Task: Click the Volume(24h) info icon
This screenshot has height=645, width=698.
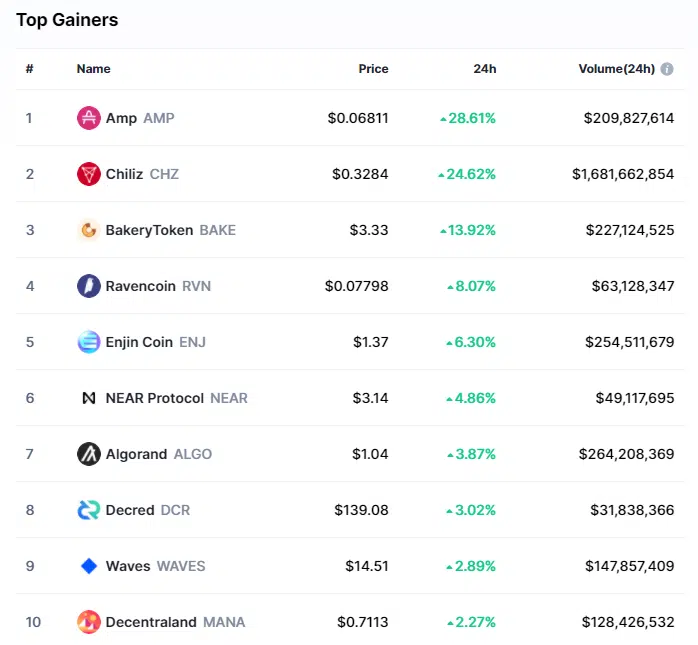Action: [667, 69]
